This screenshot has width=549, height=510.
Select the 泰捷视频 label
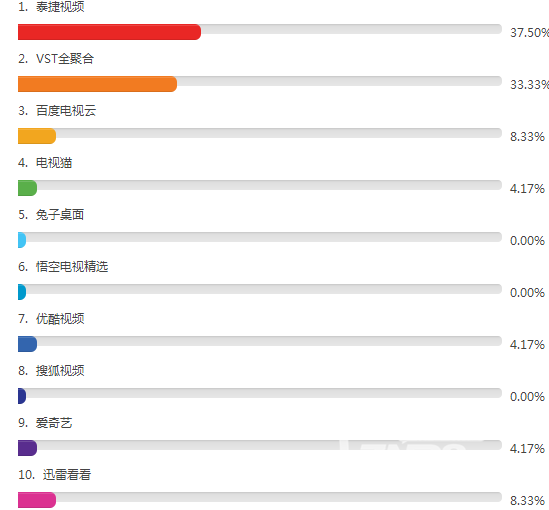click(60, 7)
